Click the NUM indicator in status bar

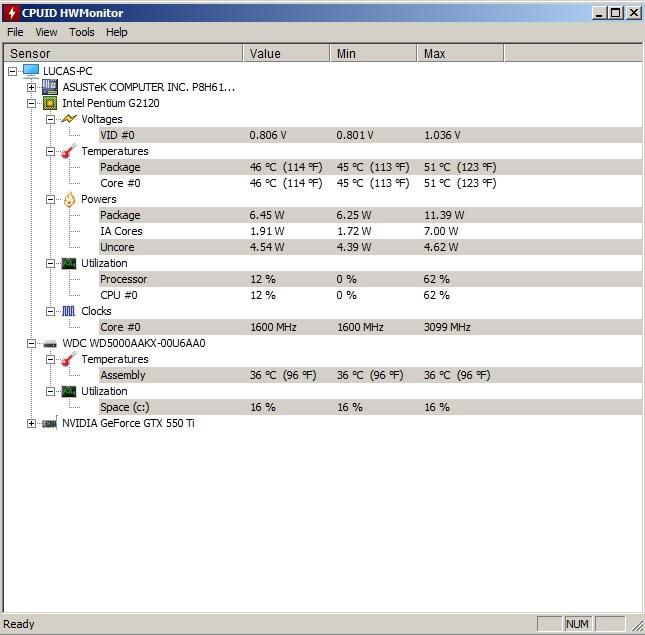point(577,624)
